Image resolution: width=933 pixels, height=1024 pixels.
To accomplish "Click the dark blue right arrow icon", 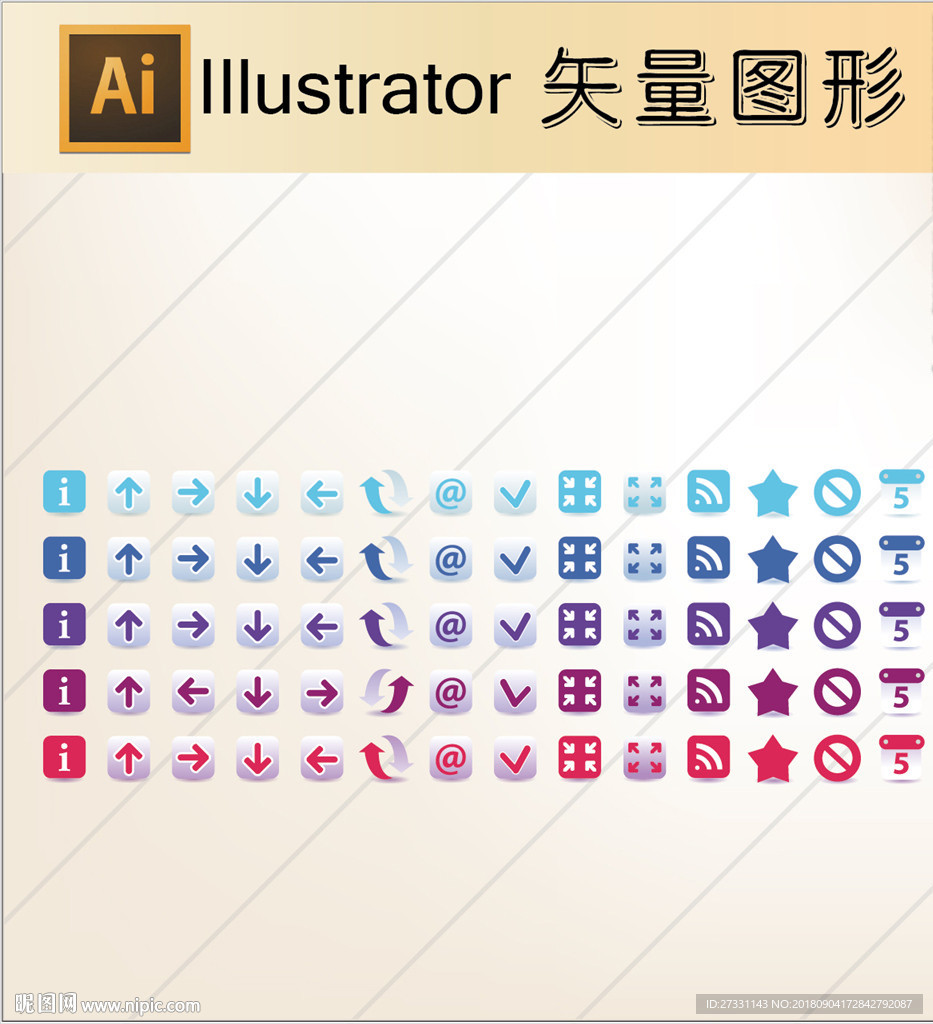I will tap(193, 558).
